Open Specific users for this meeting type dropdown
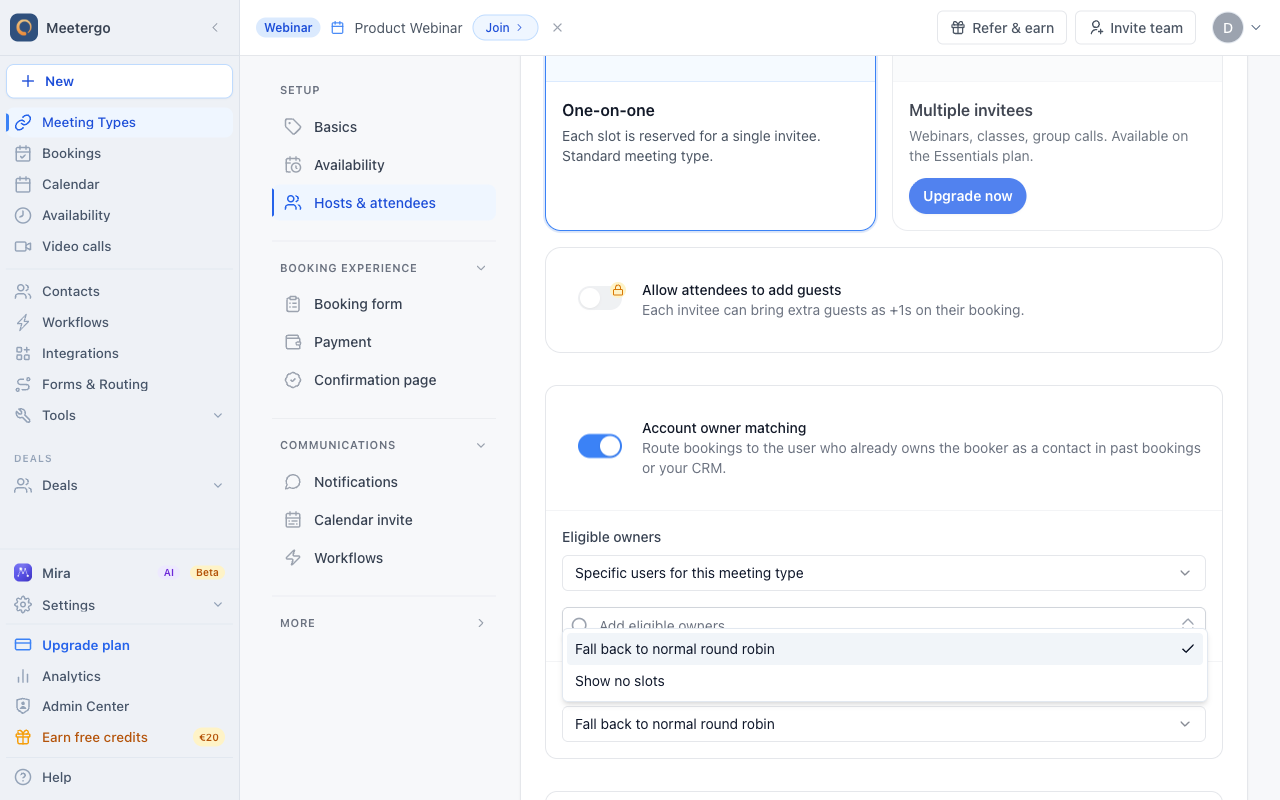This screenshot has width=1280, height=800. pos(884,573)
